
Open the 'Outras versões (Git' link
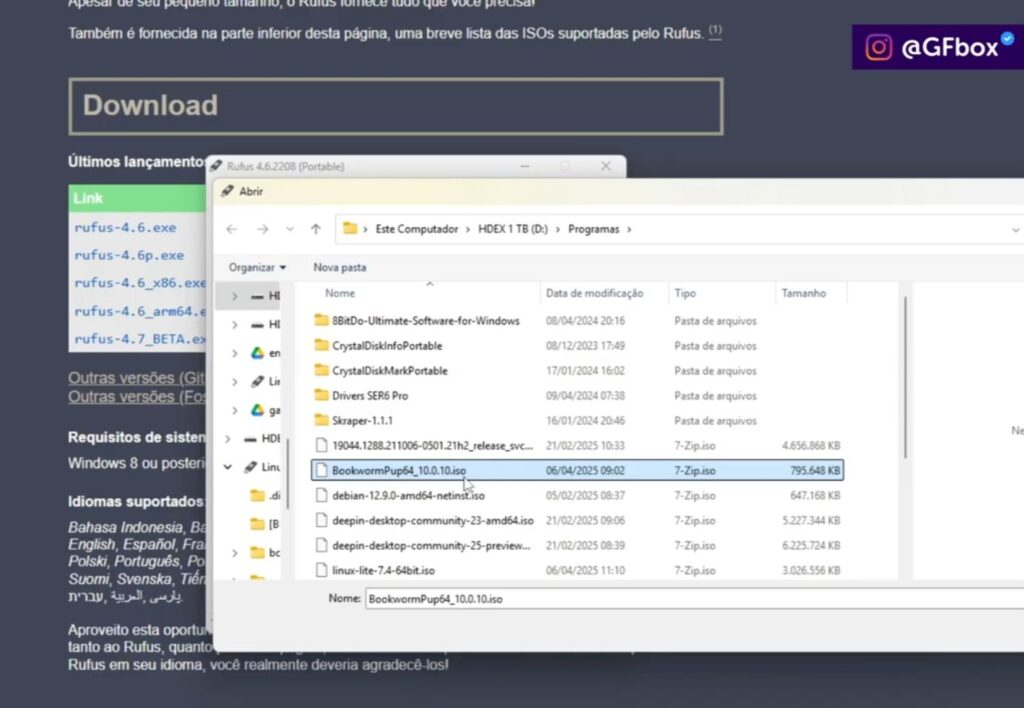[x=136, y=378]
